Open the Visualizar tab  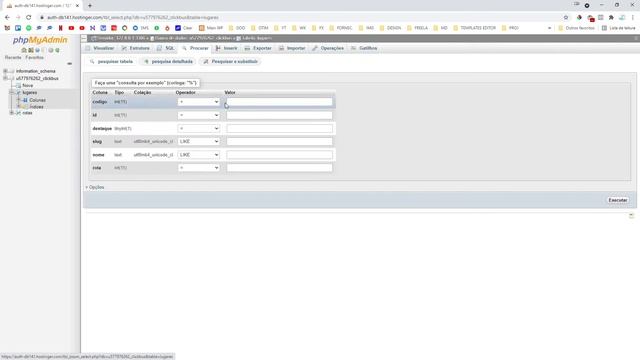click(x=100, y=48)
